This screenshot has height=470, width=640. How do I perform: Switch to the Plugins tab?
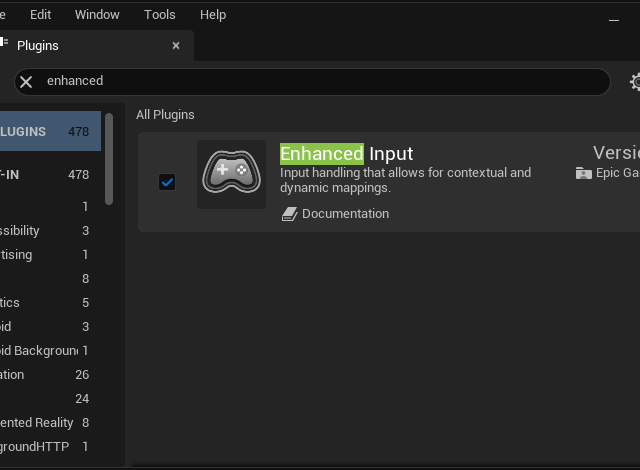38,45
